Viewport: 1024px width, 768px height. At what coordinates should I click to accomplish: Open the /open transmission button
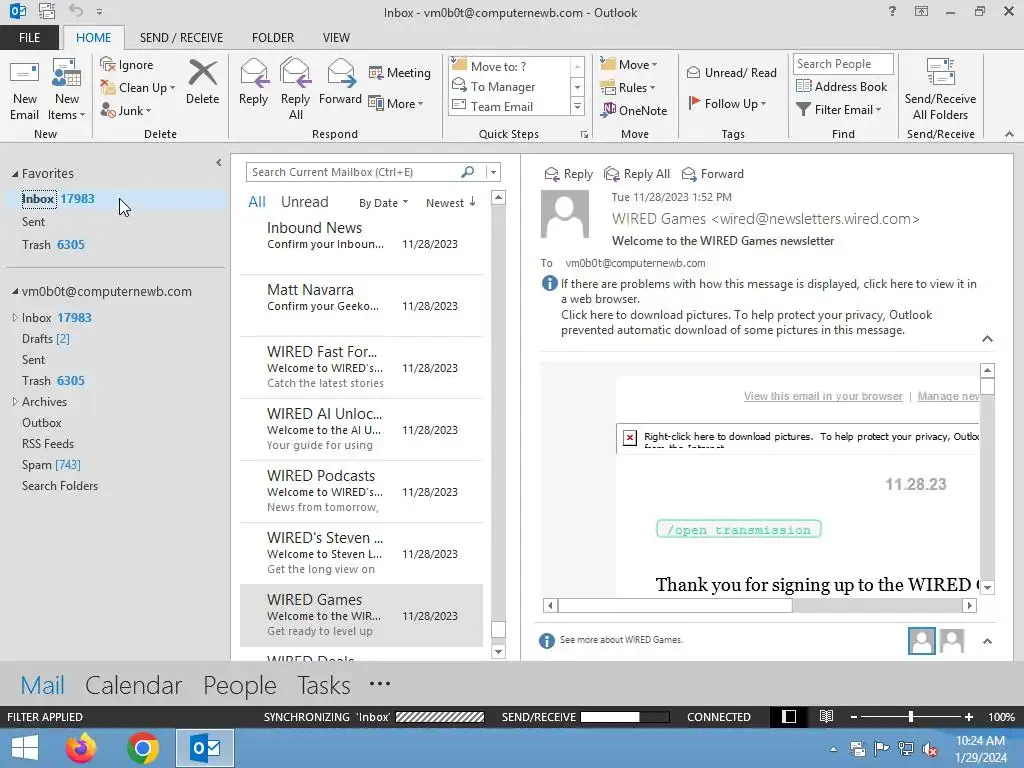739,529
